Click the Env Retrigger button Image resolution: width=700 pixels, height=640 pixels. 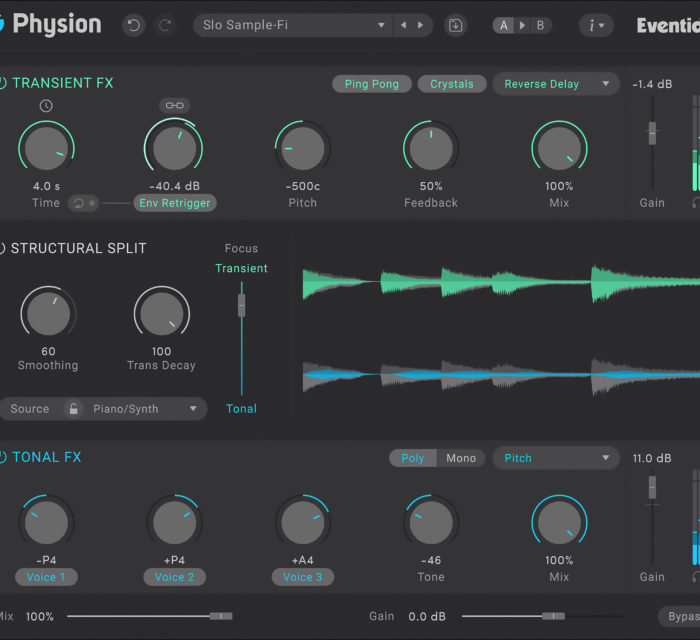click(x=175, y=203)
